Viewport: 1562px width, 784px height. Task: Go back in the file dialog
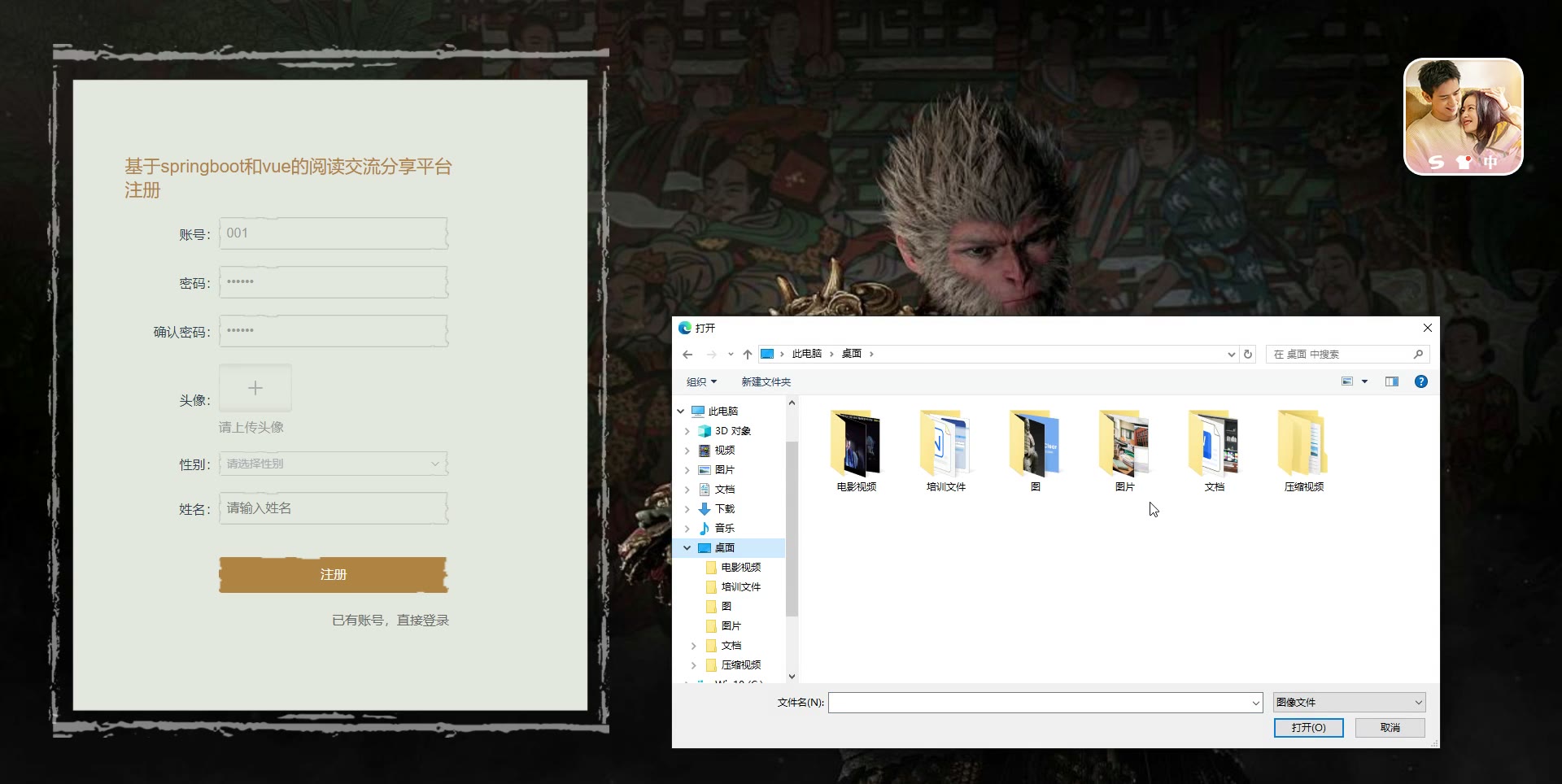687,354
